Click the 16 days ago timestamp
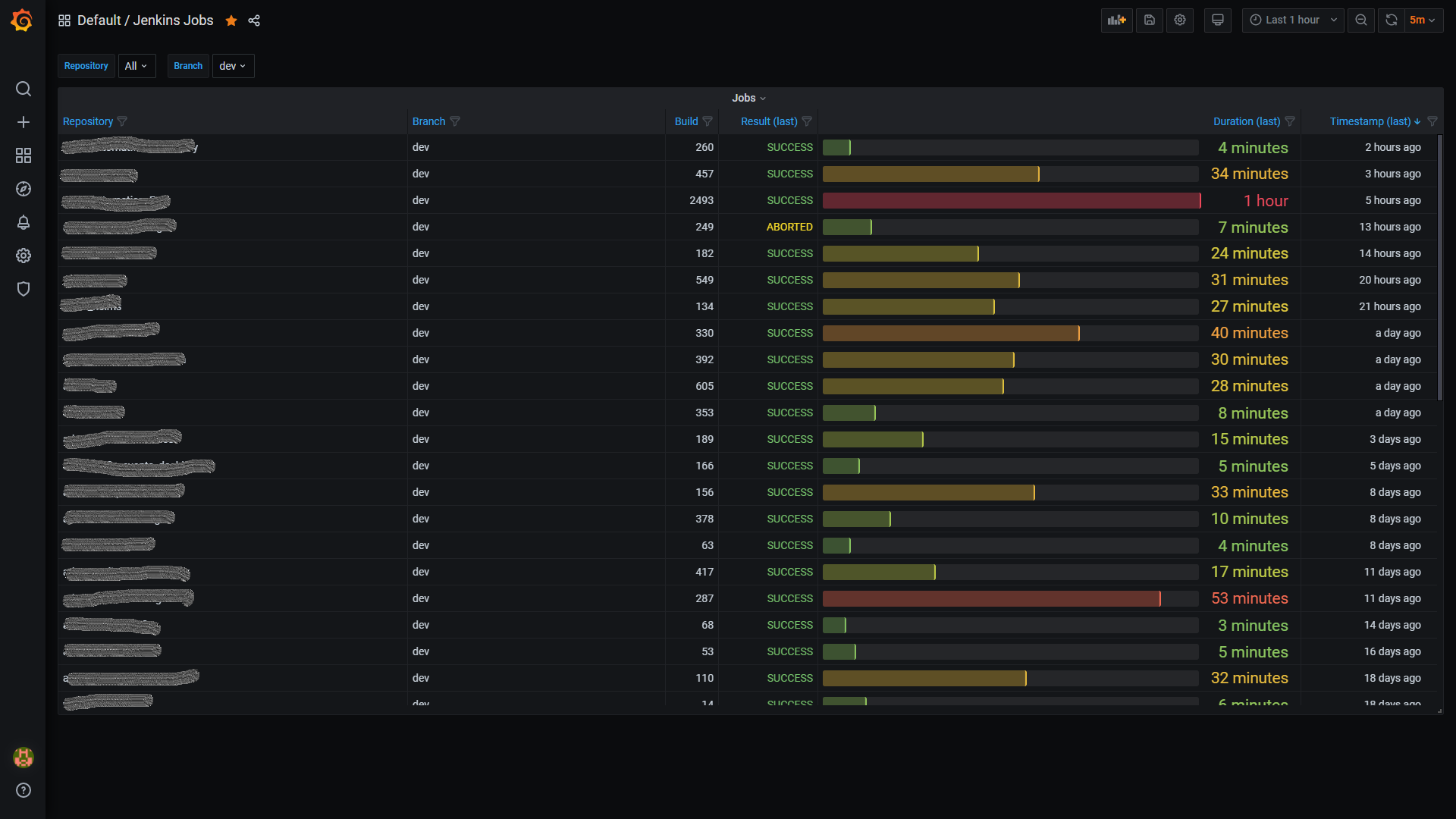The width and height of the screenshot is (1456, 819). (1392, 651)
